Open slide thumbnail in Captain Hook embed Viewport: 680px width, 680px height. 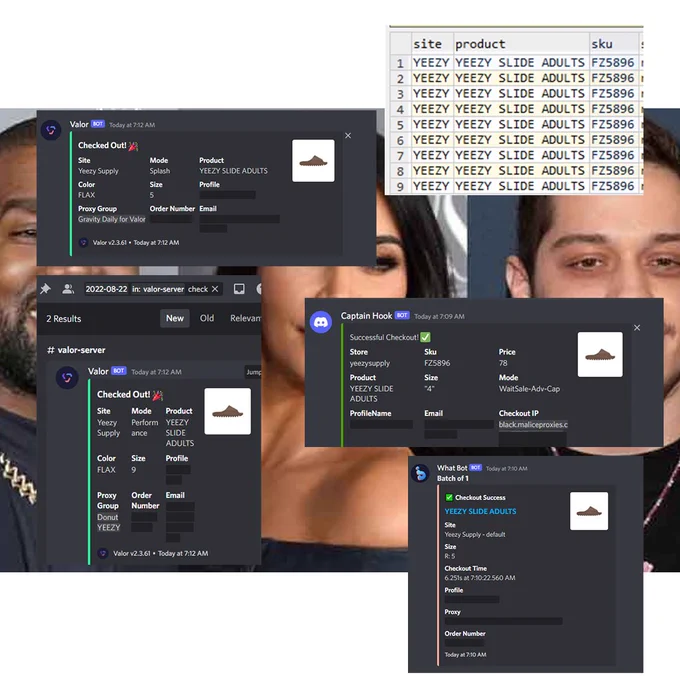[600, 355]
